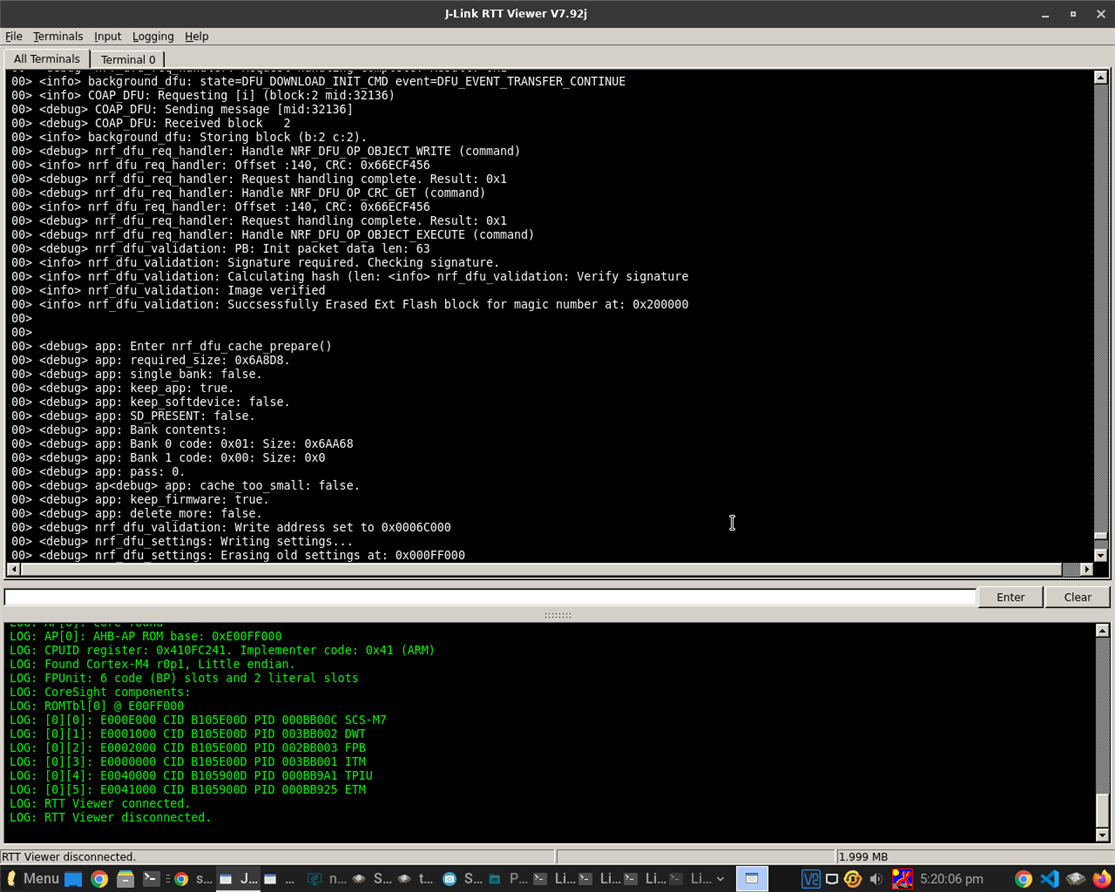Click the log line 'LOG: RTT Viewer connected.'
The height and width of the screenshot is (892, 1115).
[100, 803]
